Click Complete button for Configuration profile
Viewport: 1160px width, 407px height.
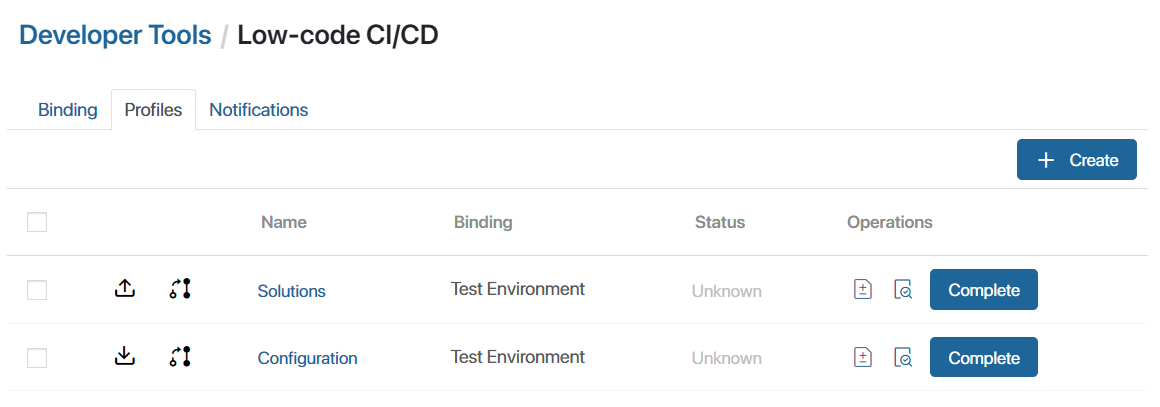point(984,357)
